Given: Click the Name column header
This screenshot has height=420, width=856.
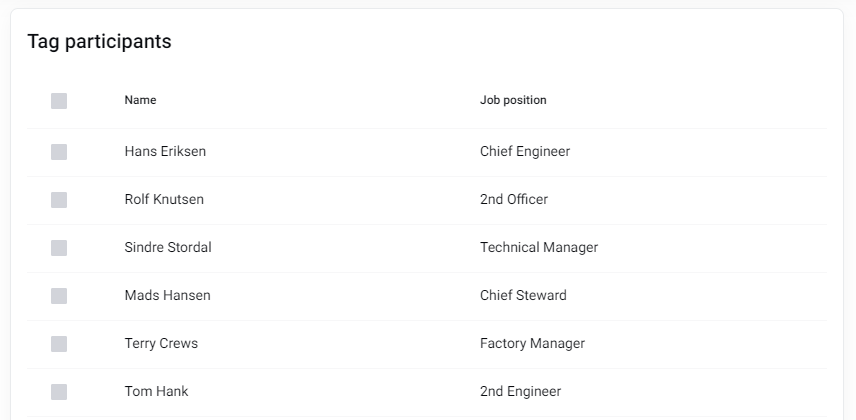Looking at the screenshot, I should (x=140, y=100).
